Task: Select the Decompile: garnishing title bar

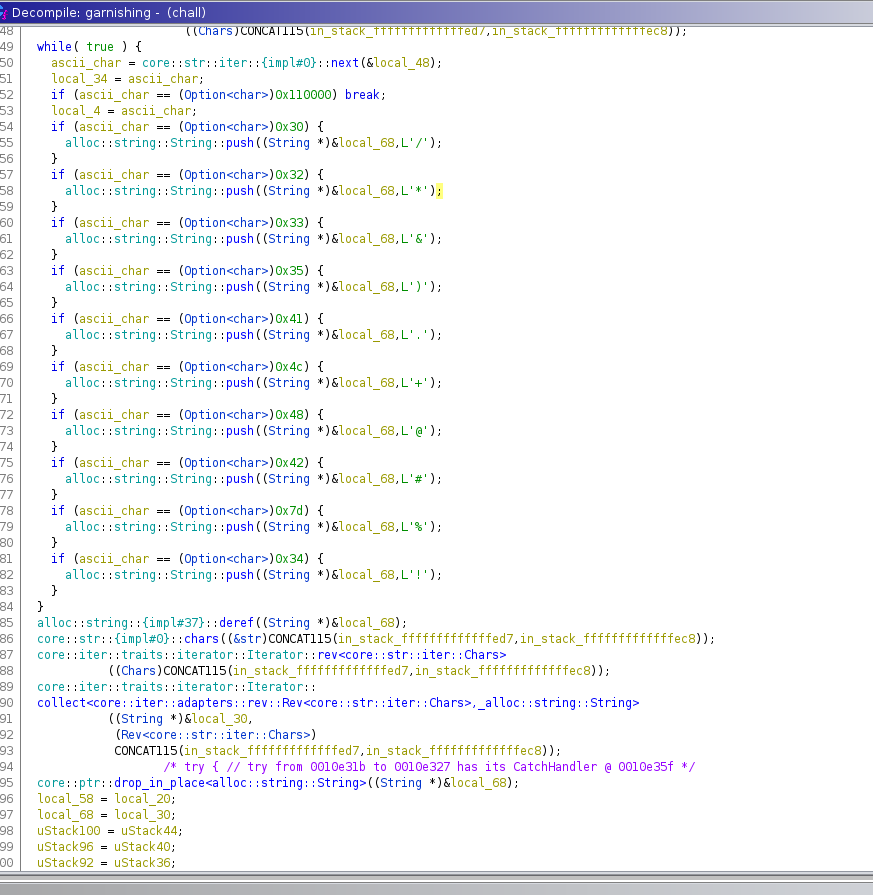Action: point(436,12)
